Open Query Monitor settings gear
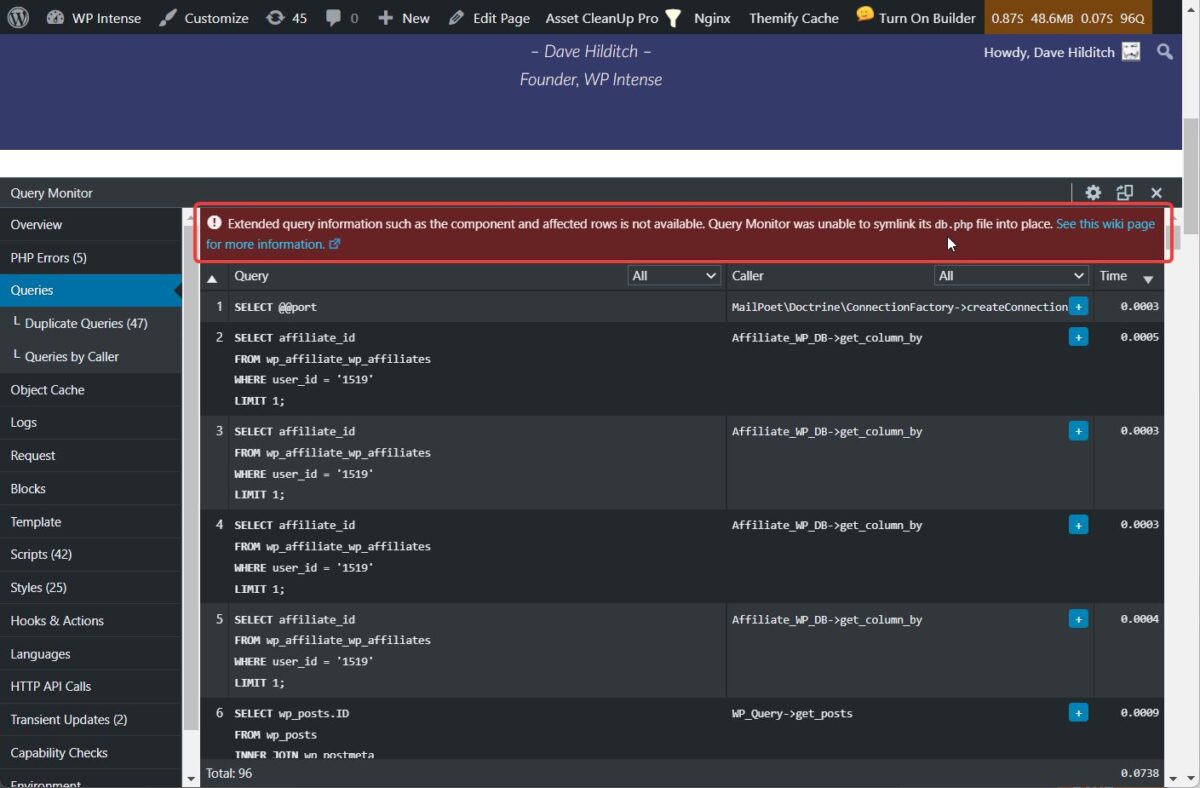 tap(1093, 193)
